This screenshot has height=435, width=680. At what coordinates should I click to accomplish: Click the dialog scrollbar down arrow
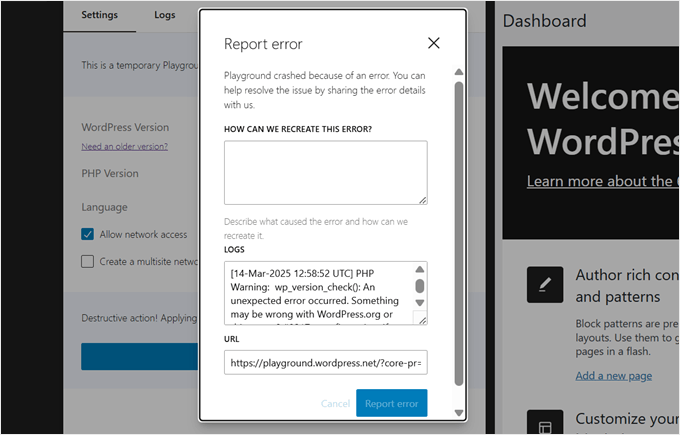(x=459, y=413)
